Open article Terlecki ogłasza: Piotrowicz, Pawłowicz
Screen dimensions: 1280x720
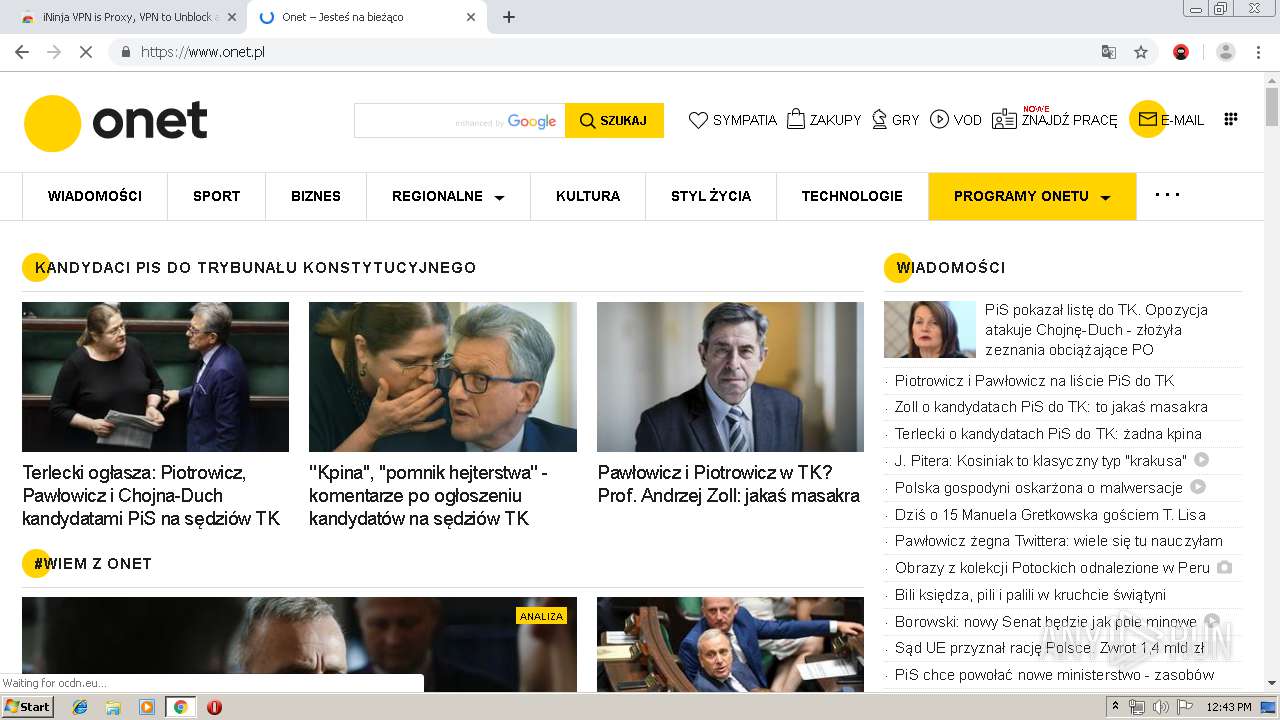click(151, 495)
